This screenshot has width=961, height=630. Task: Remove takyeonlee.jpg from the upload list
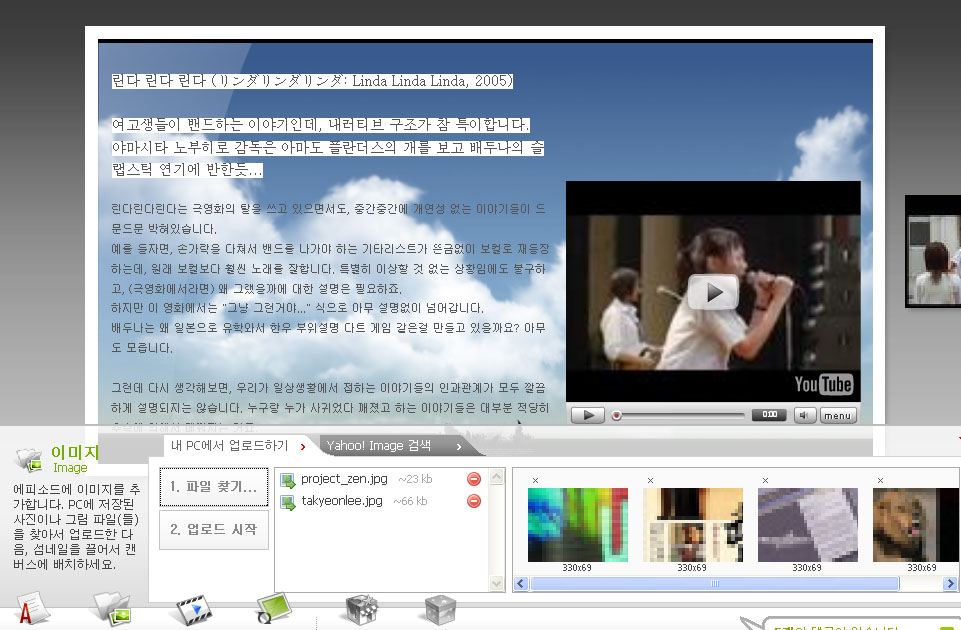tap(474, 501)
